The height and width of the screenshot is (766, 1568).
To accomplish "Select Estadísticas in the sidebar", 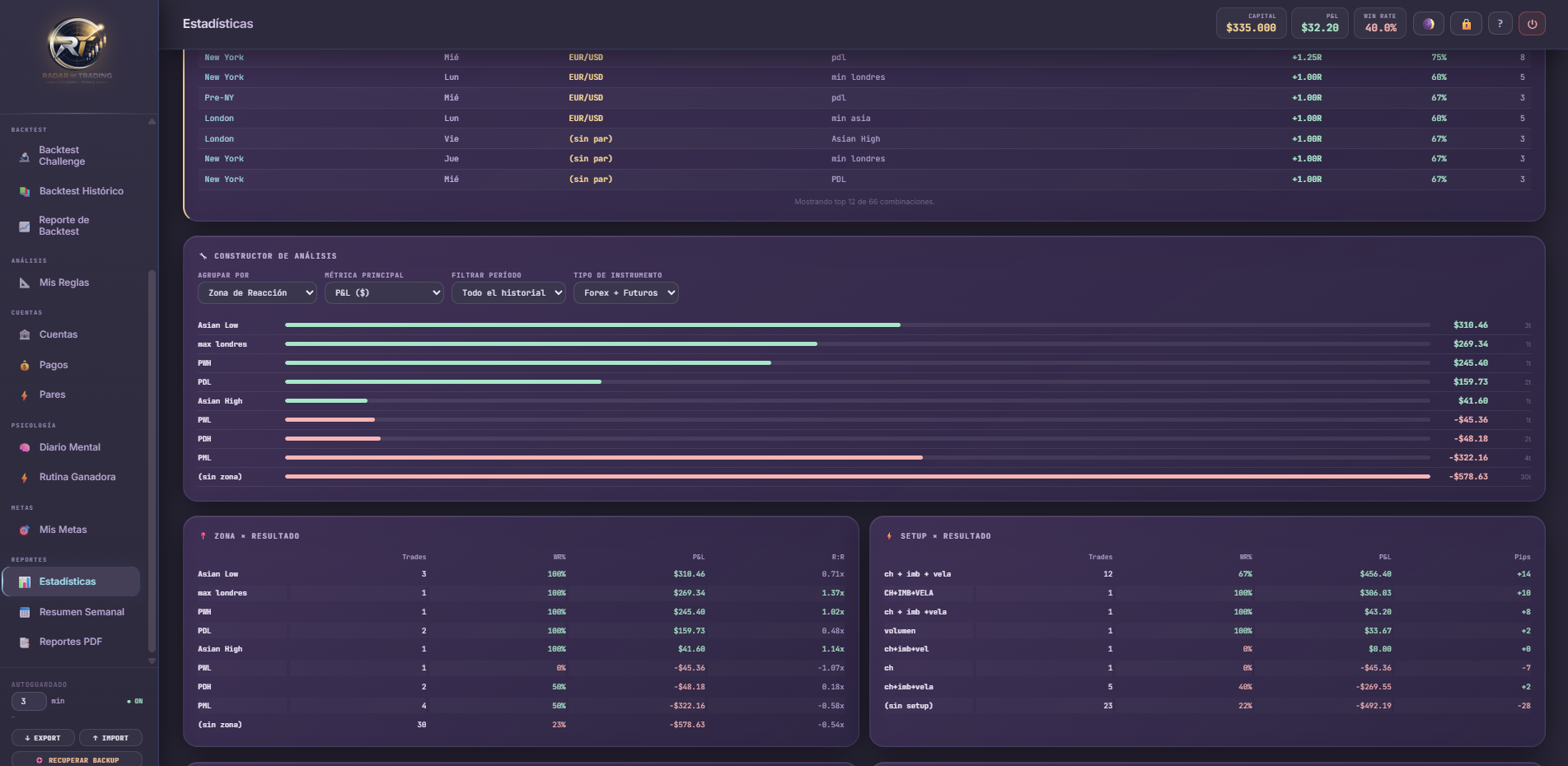I will (x=71, y=582).
